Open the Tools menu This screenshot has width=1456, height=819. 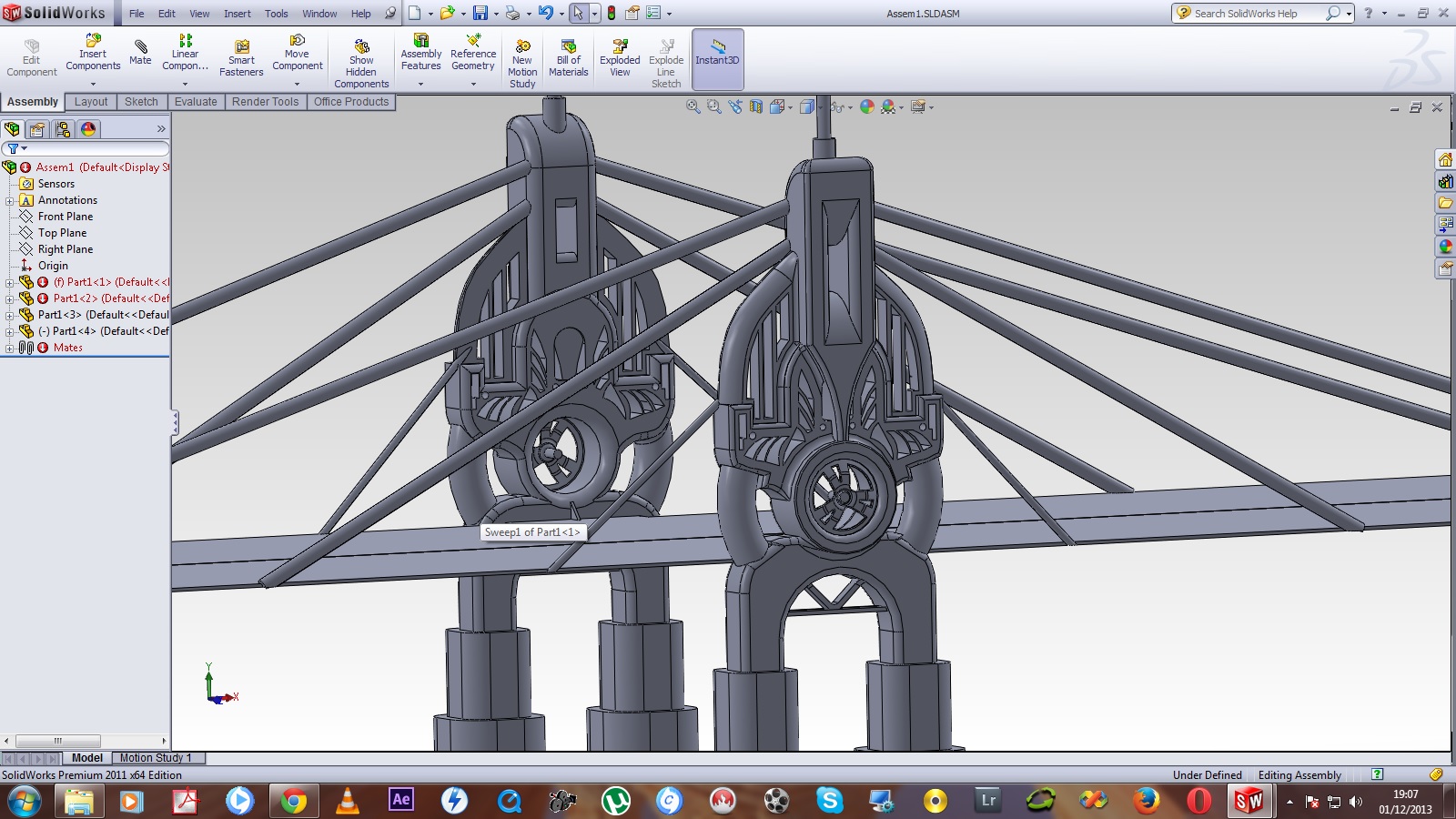click(x=277, y=14)
